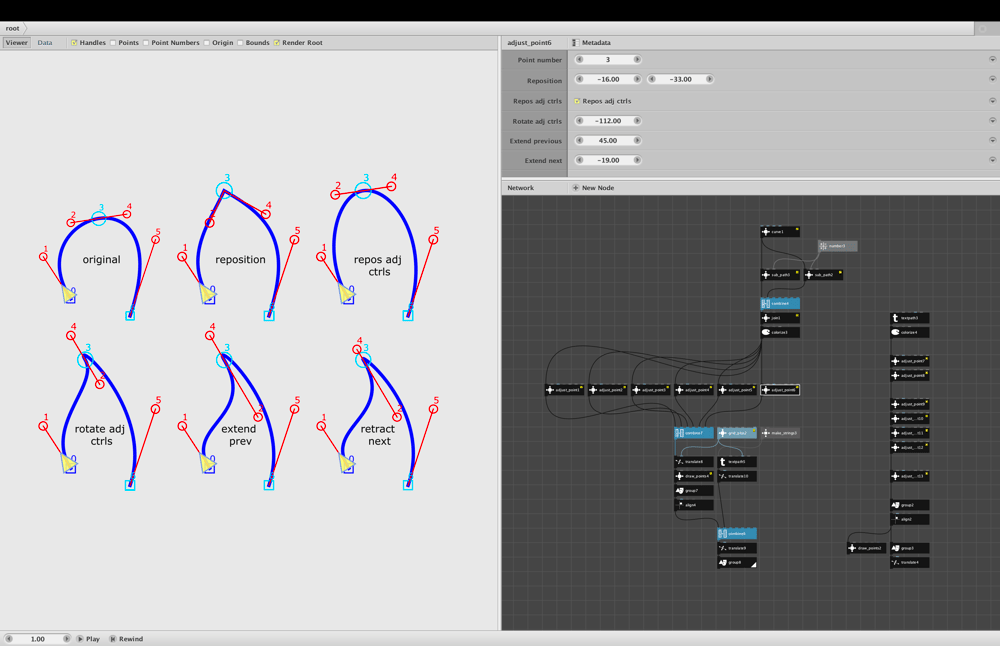Select the combine4 node
Image resolution: width=1000 pixels, height=646 pixels.
click(781, 304)
